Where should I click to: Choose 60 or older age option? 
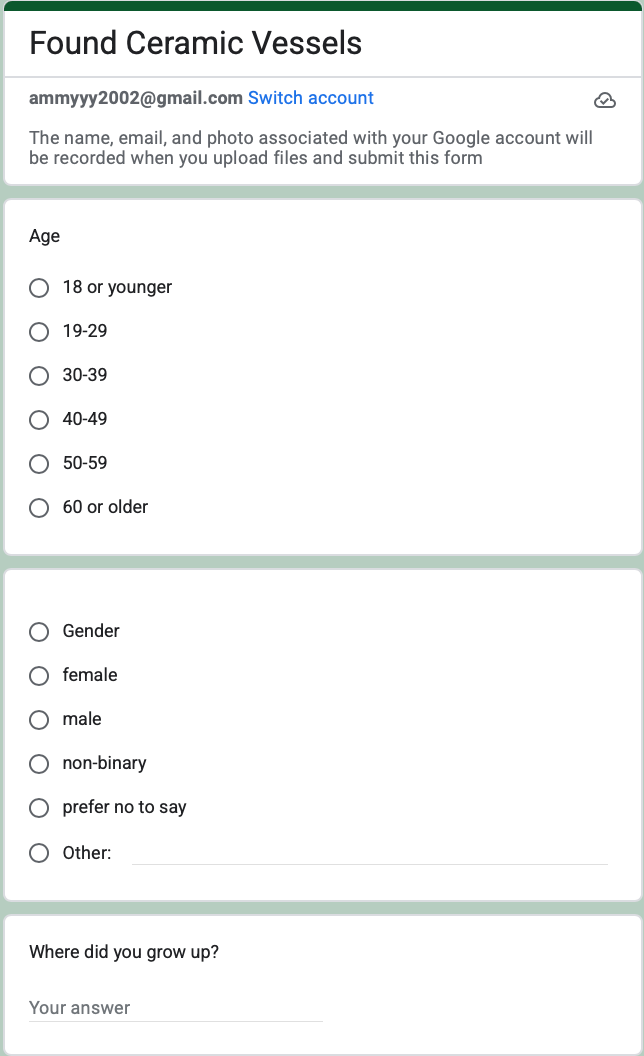tap(39, 508)
